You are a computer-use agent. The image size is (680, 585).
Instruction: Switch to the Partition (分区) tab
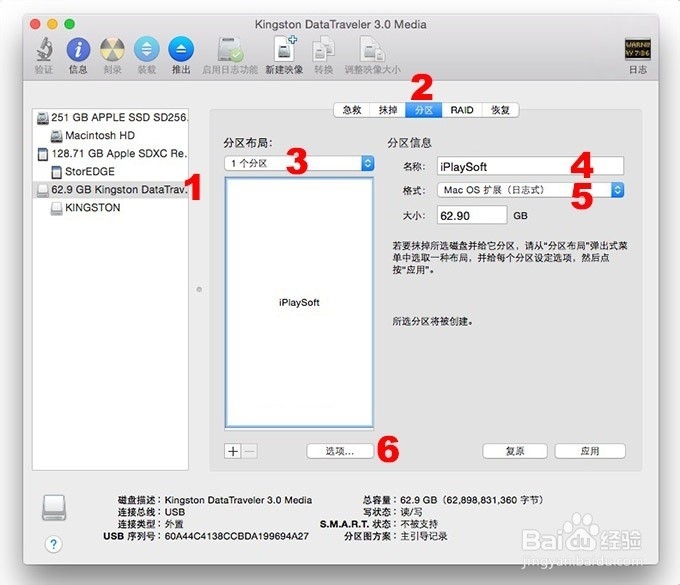pyautogui.click(x=424, y=110)
